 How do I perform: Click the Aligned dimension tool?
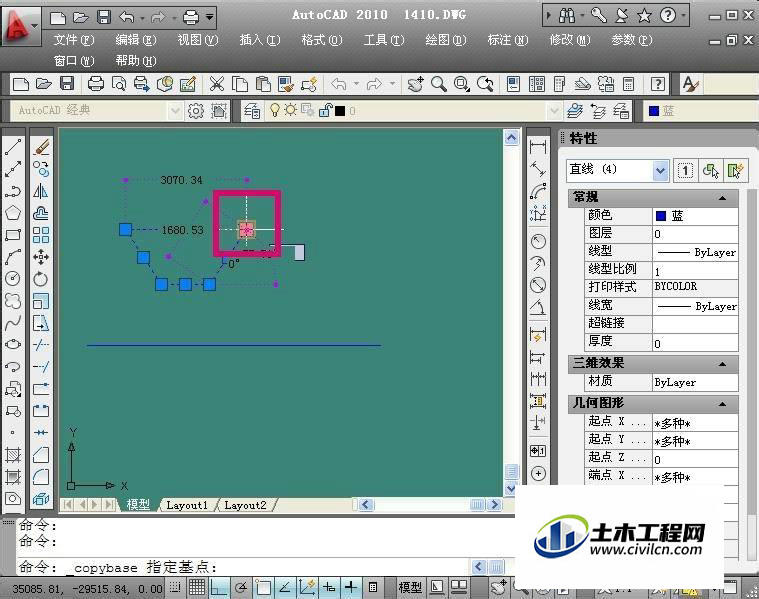538,169
